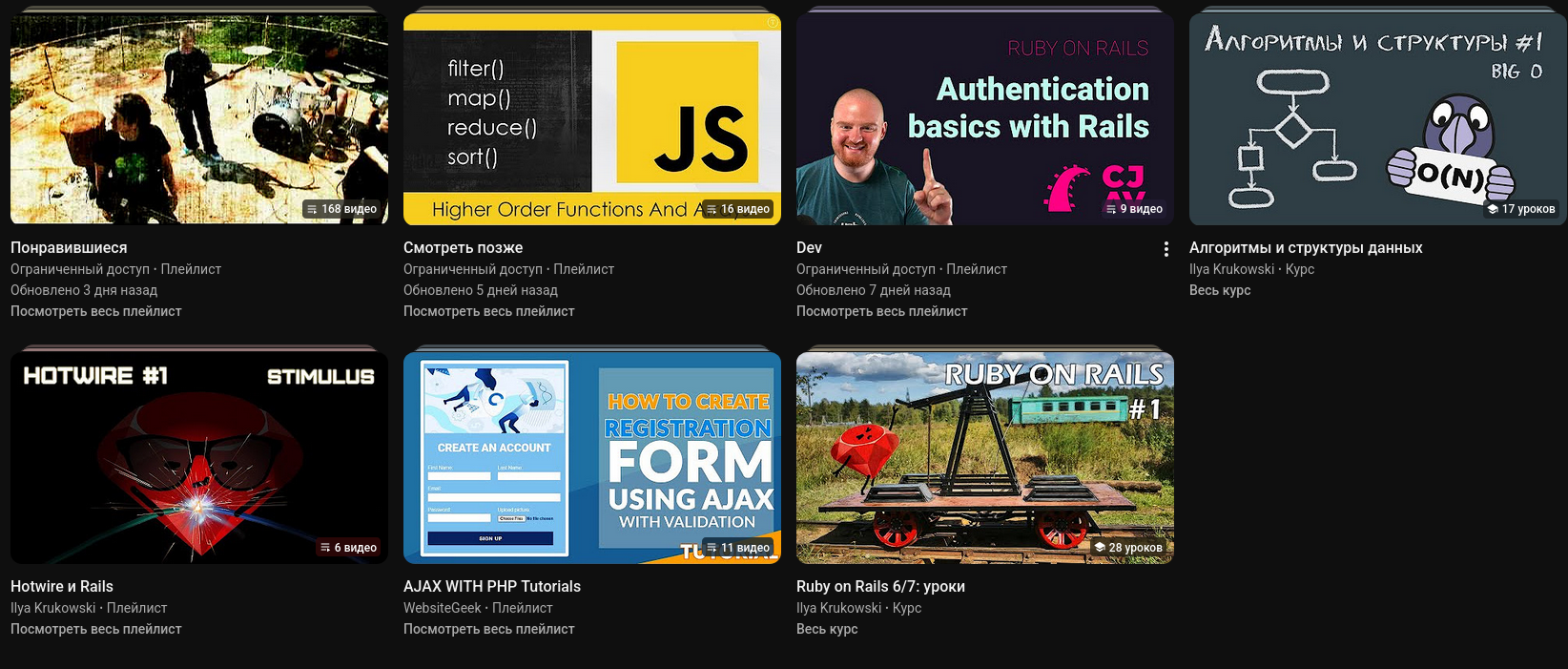Click the 28 уроков course badge
1568x669 pixels.
pyautogui.click(x=1128, y=548)
